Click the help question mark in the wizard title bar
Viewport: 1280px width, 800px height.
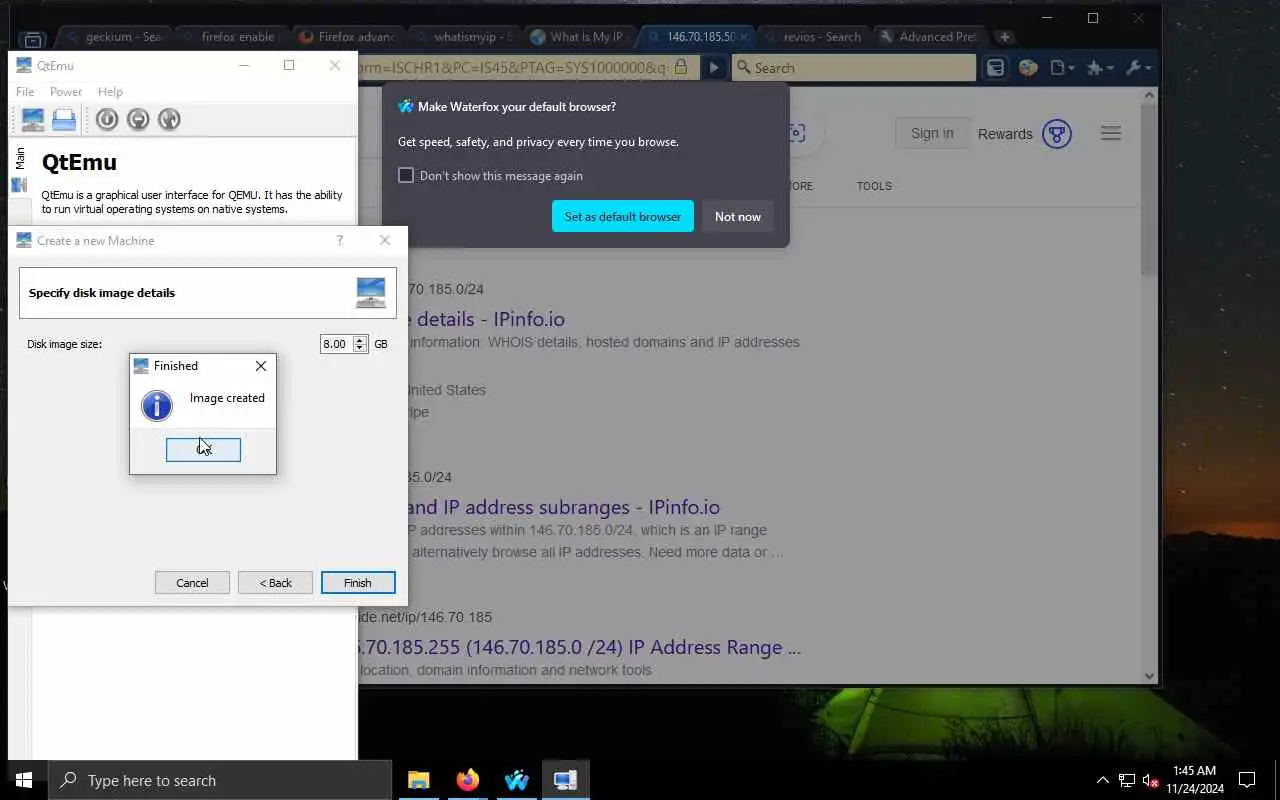[340, 241]
